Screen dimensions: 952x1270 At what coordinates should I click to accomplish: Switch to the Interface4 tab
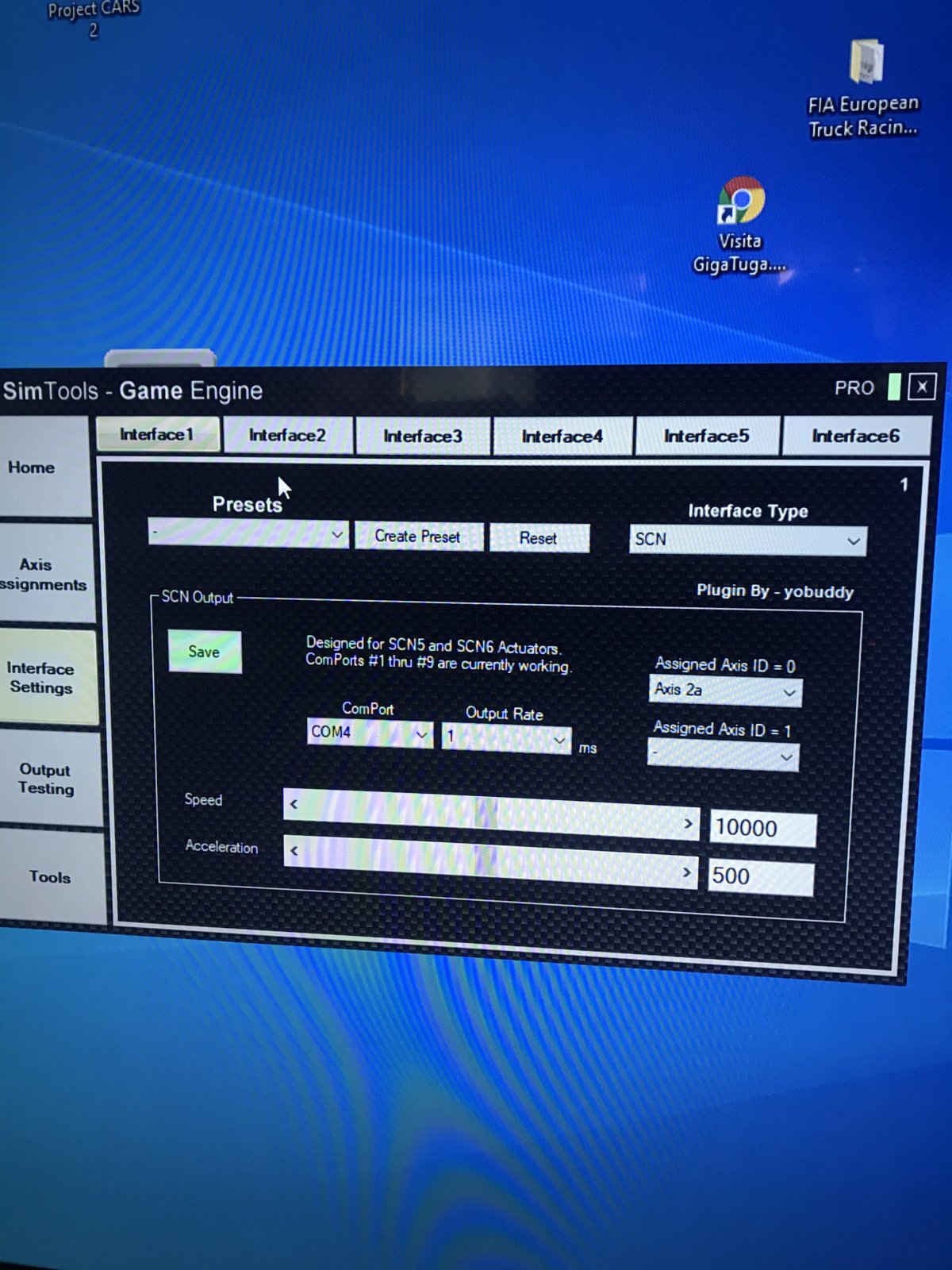coord(562,436)
